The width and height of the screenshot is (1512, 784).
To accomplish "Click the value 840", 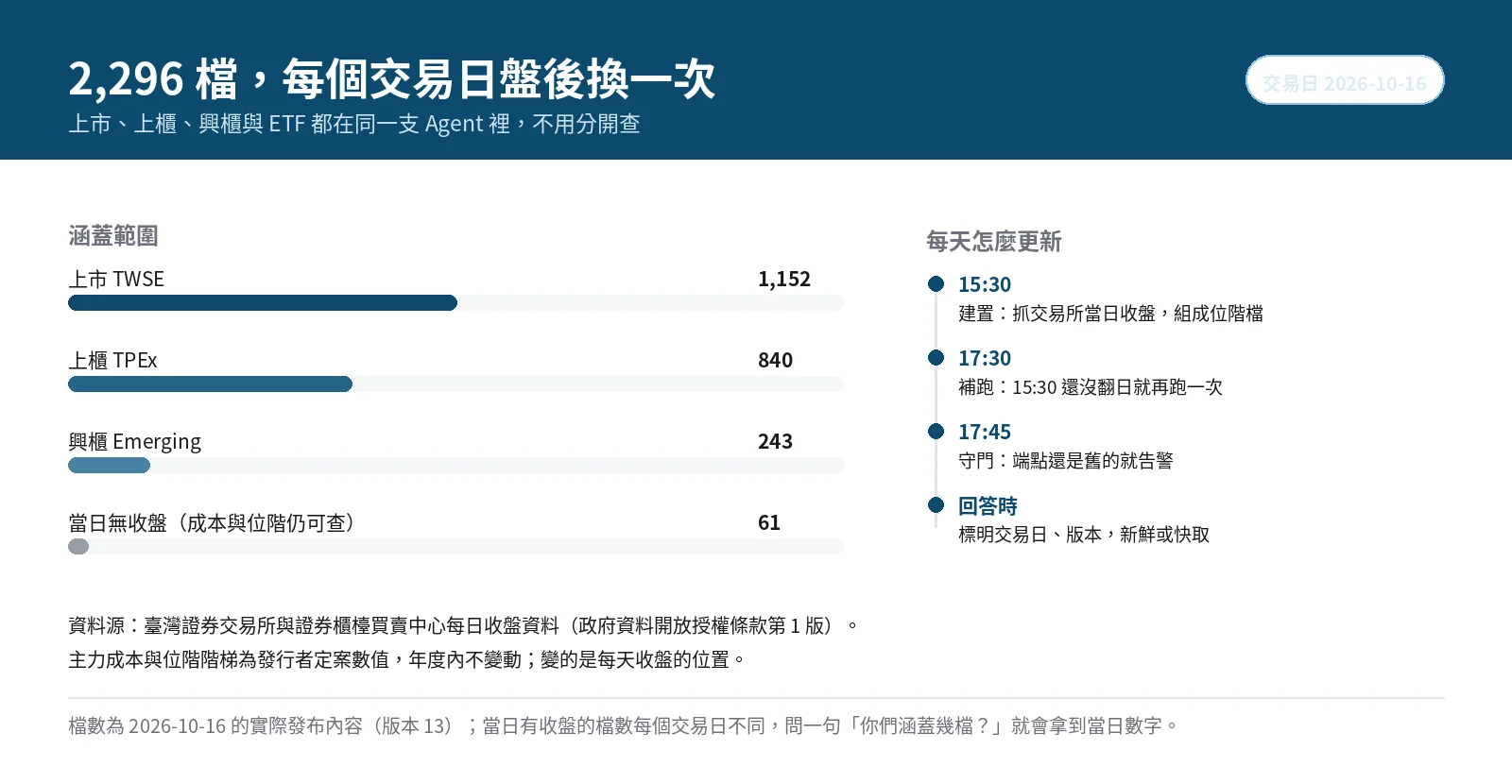I will 775,360.
